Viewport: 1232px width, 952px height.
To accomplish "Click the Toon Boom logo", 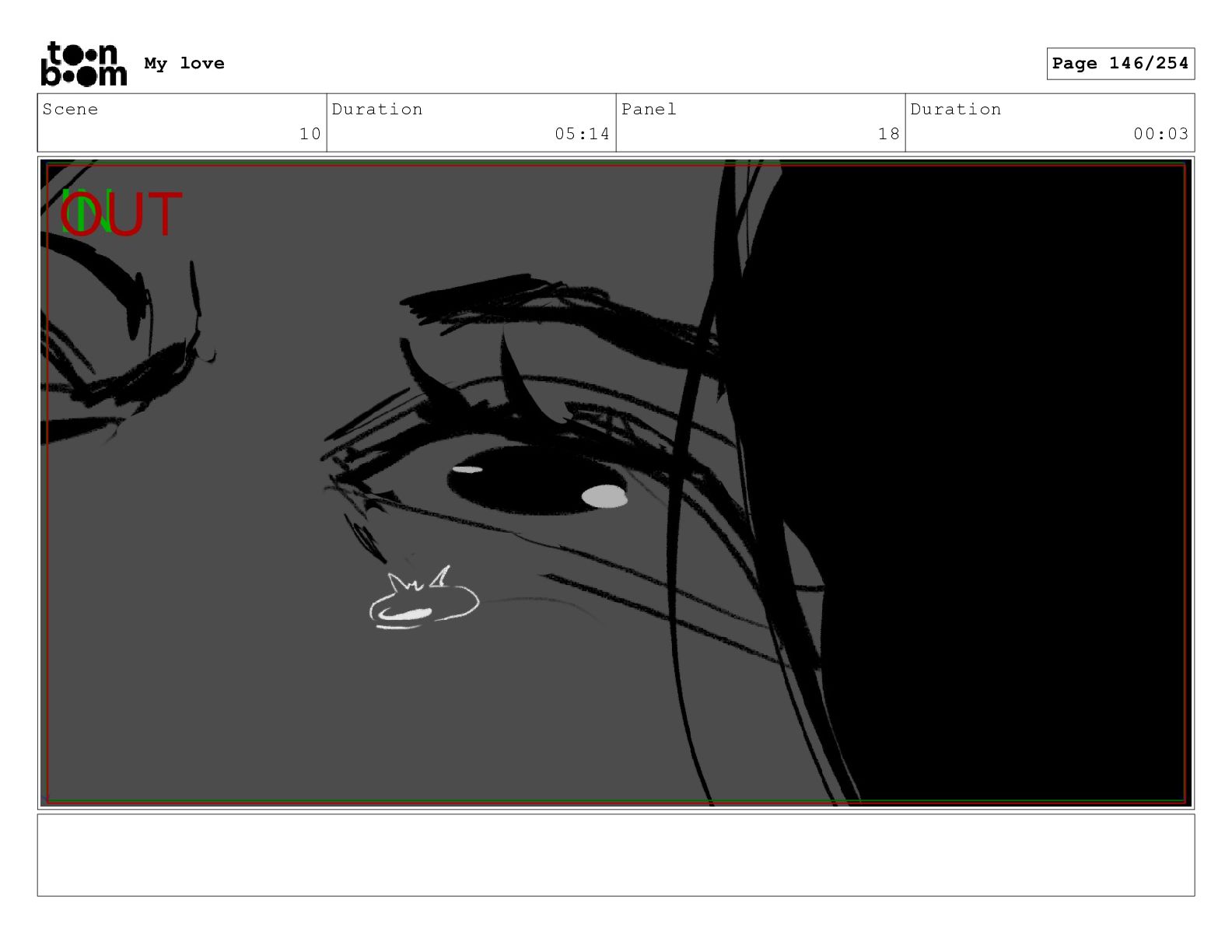I will pyautogui.click(x=83, y=64).
